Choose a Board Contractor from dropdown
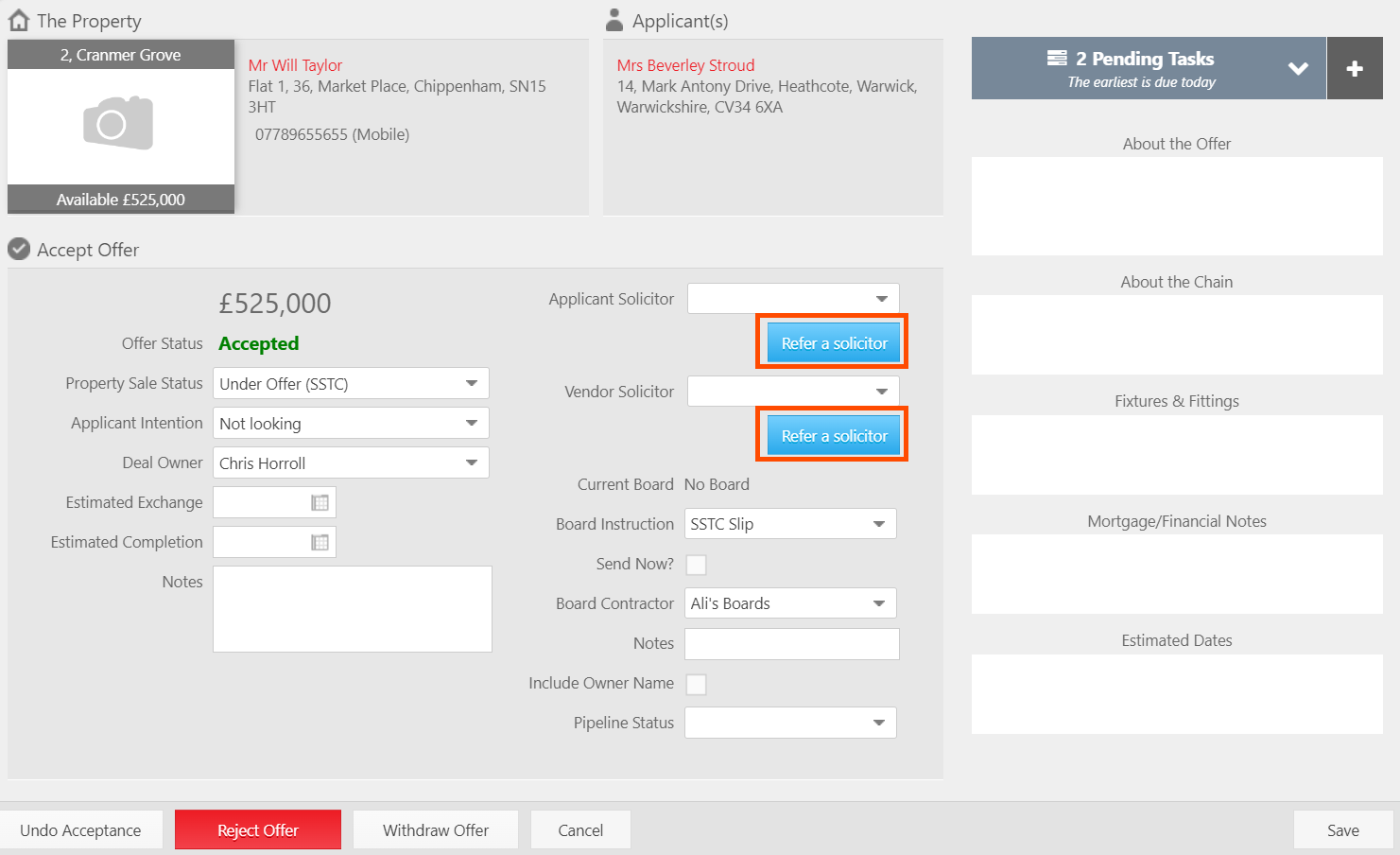Screen dimensions: 1400x855 [x=790, y=603]
